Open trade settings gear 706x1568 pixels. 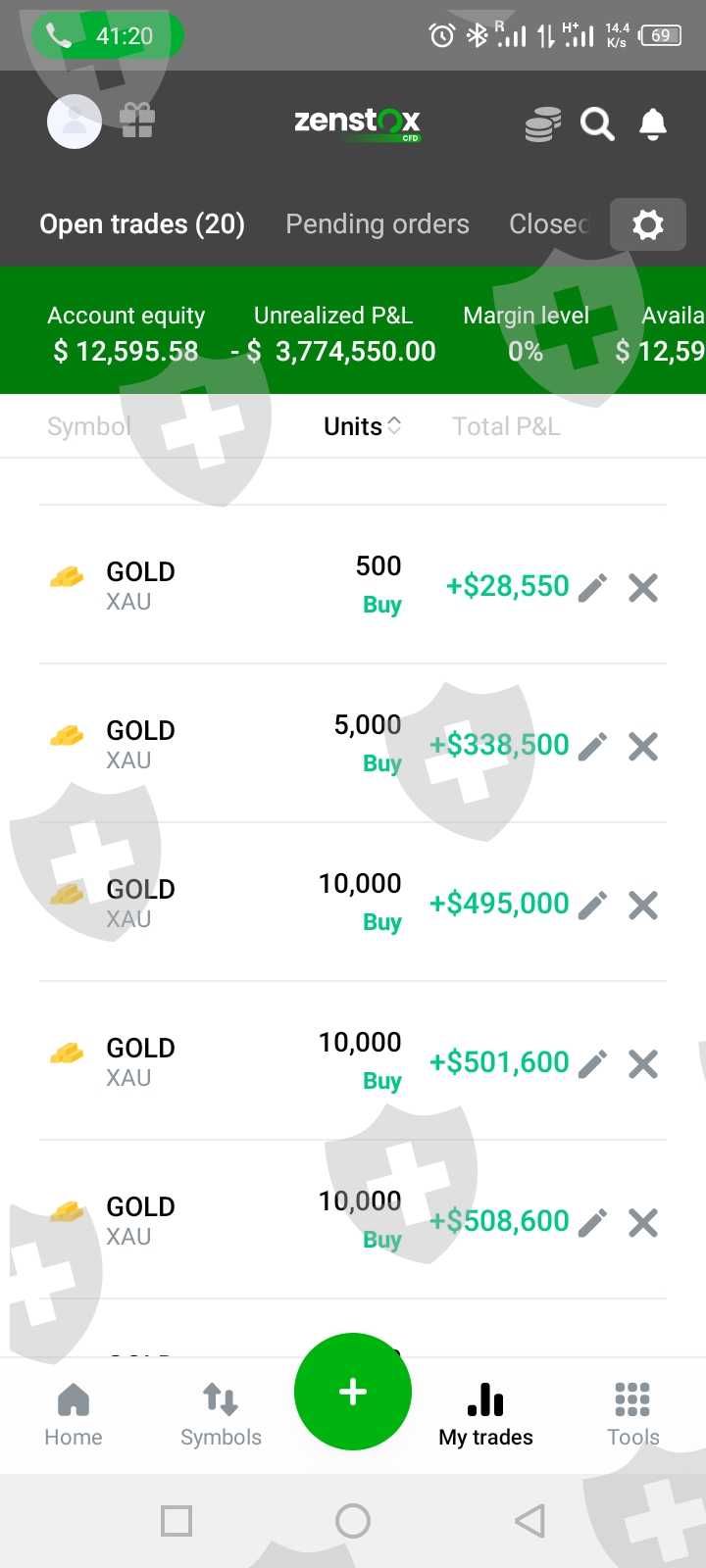click(647, 224)
